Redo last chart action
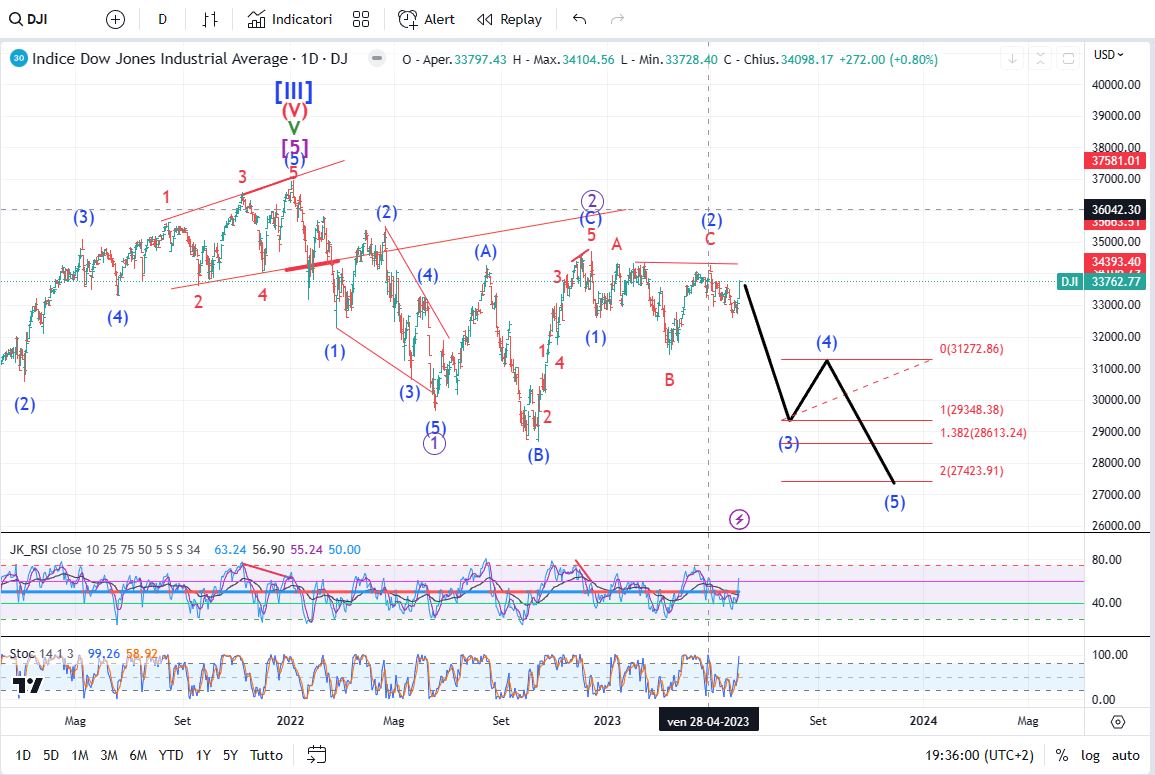This screenshot has width=1155, height=775. click(617, 19)
